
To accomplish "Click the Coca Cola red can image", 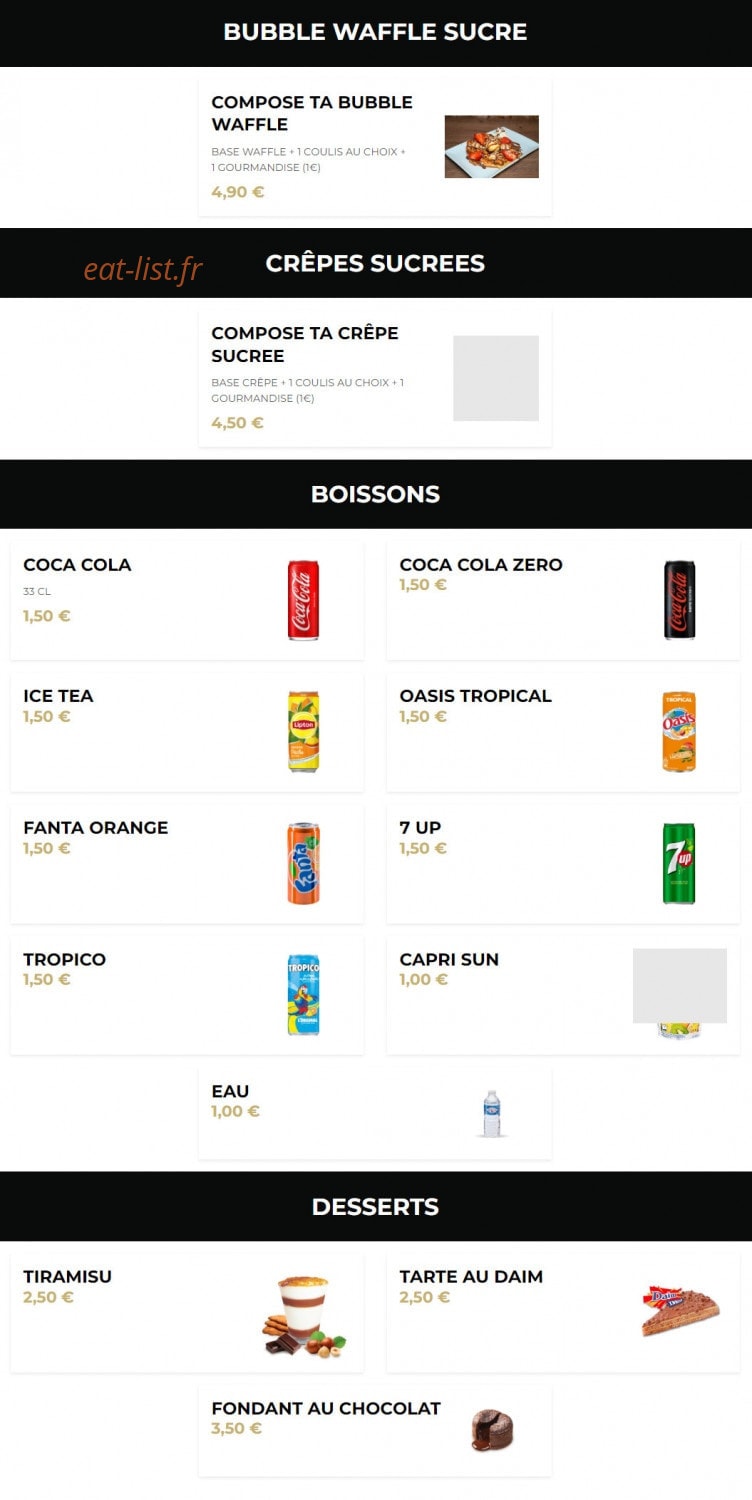I will [x=304, y=600].
